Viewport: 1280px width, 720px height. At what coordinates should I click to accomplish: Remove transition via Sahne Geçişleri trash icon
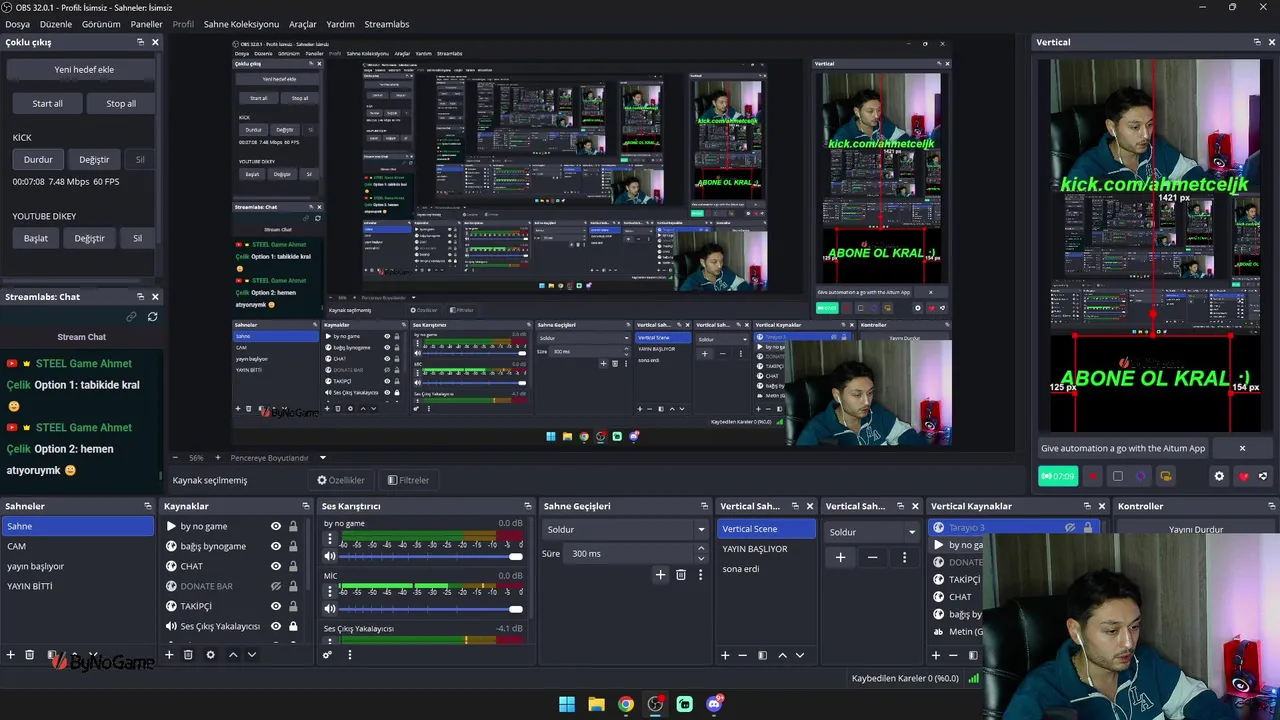click(x=681, y=574)
